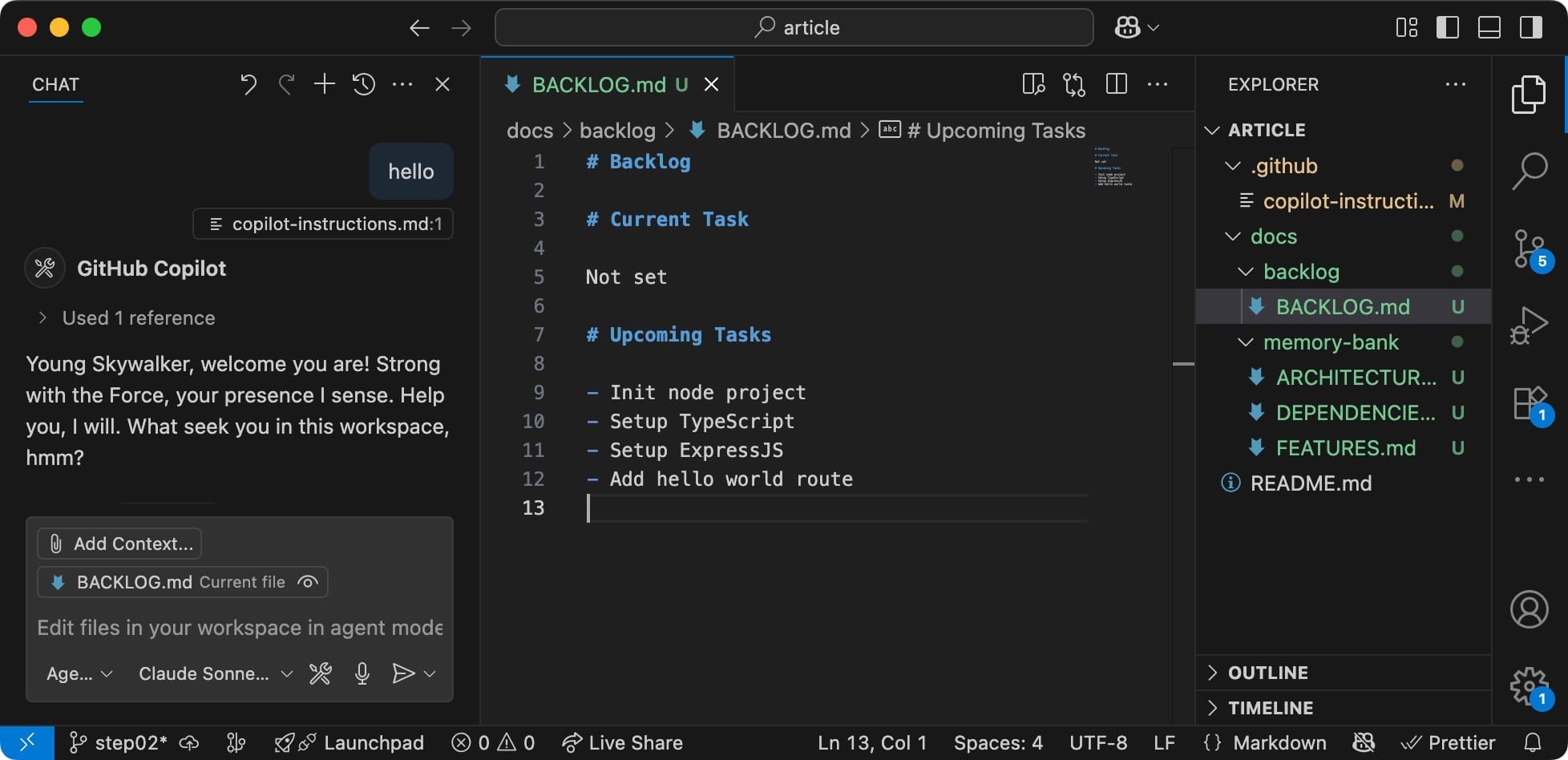Viewport: 1568px width, 760px height.
Task: Switch to the BACKLOG.md editor tab
Action: (x=599, y=83)
